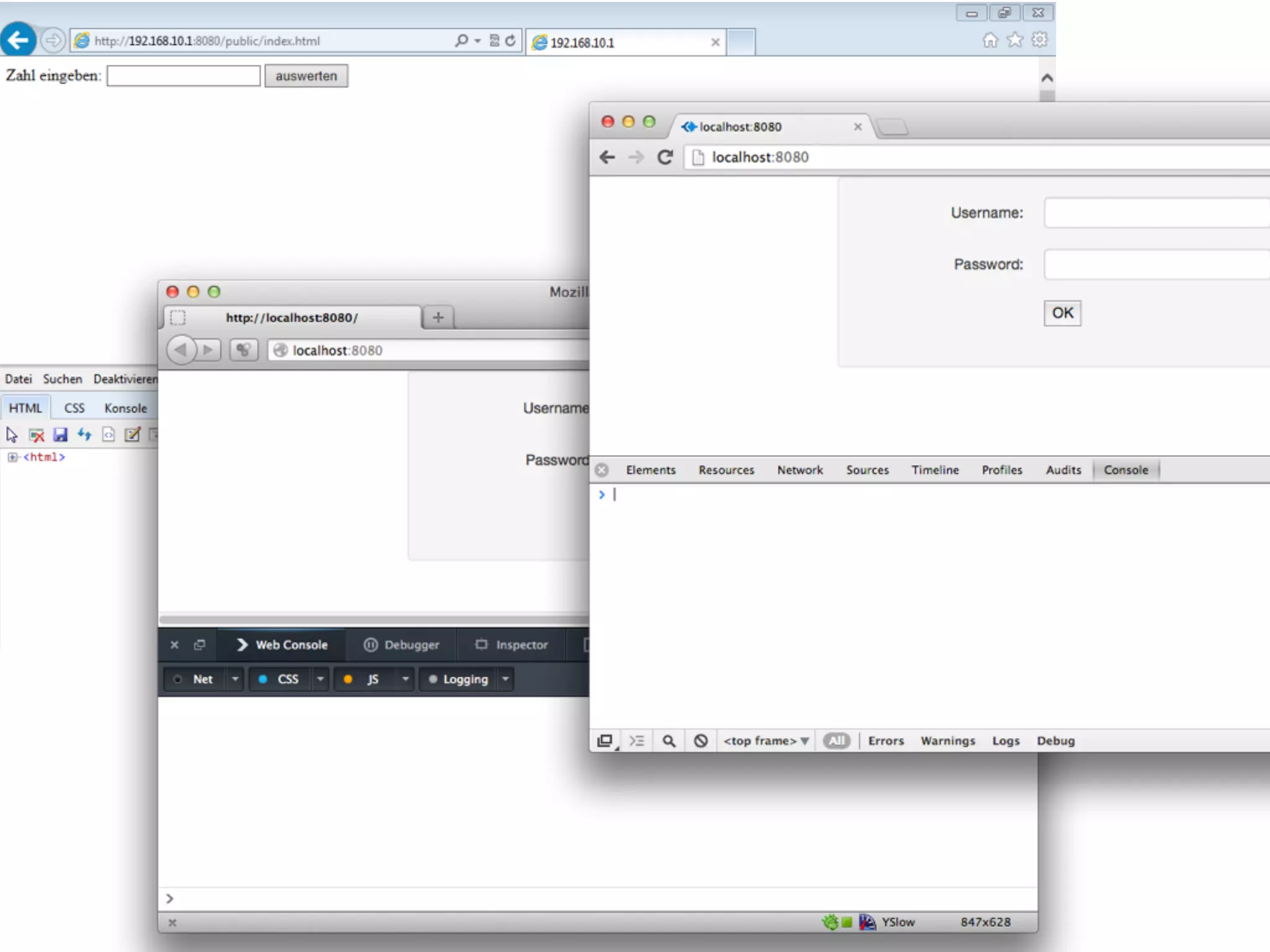Select the Firebug element inspector arrow icon
The height and width of the screenshot is (952, 1270).
coord(12,434)
